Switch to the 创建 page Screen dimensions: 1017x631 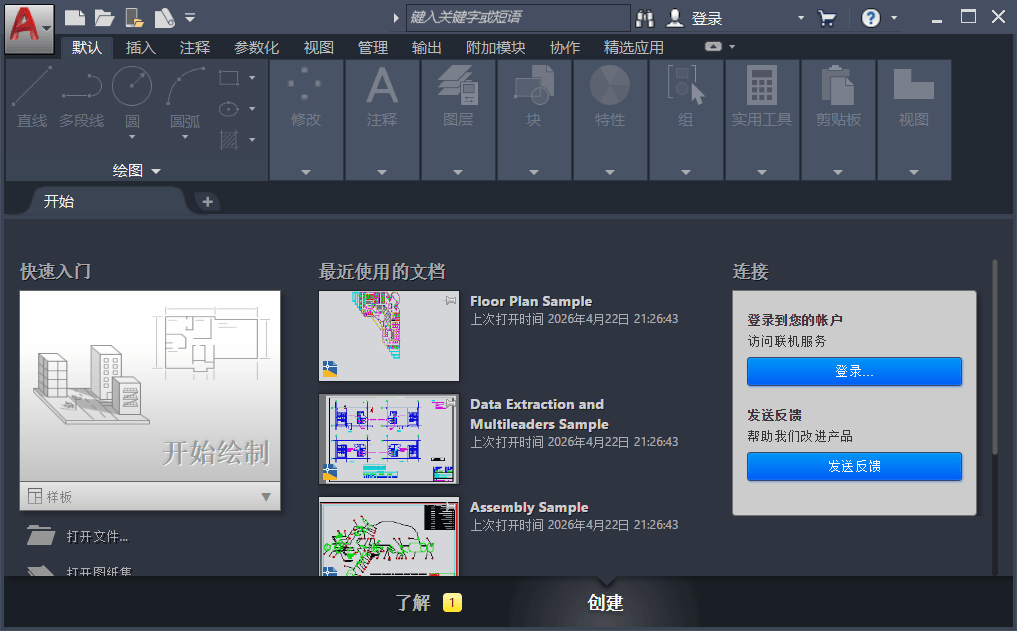tap(605, 603)
